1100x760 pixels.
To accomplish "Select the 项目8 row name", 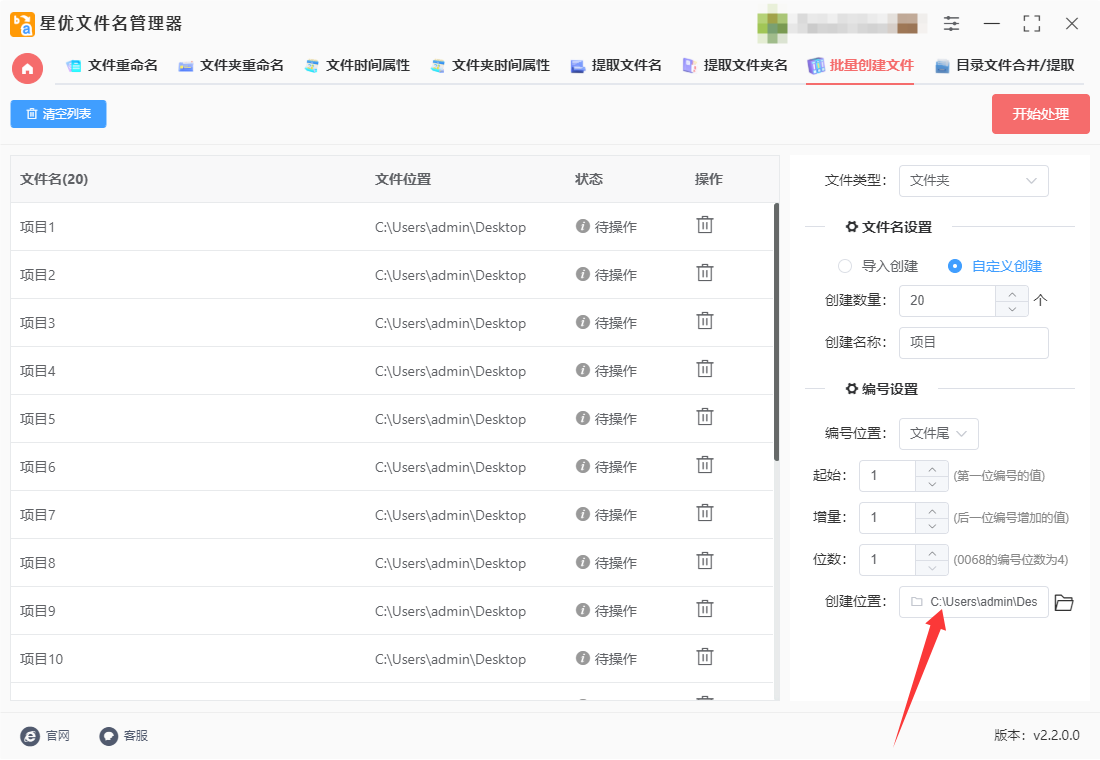I will click(x=38, y=563).
